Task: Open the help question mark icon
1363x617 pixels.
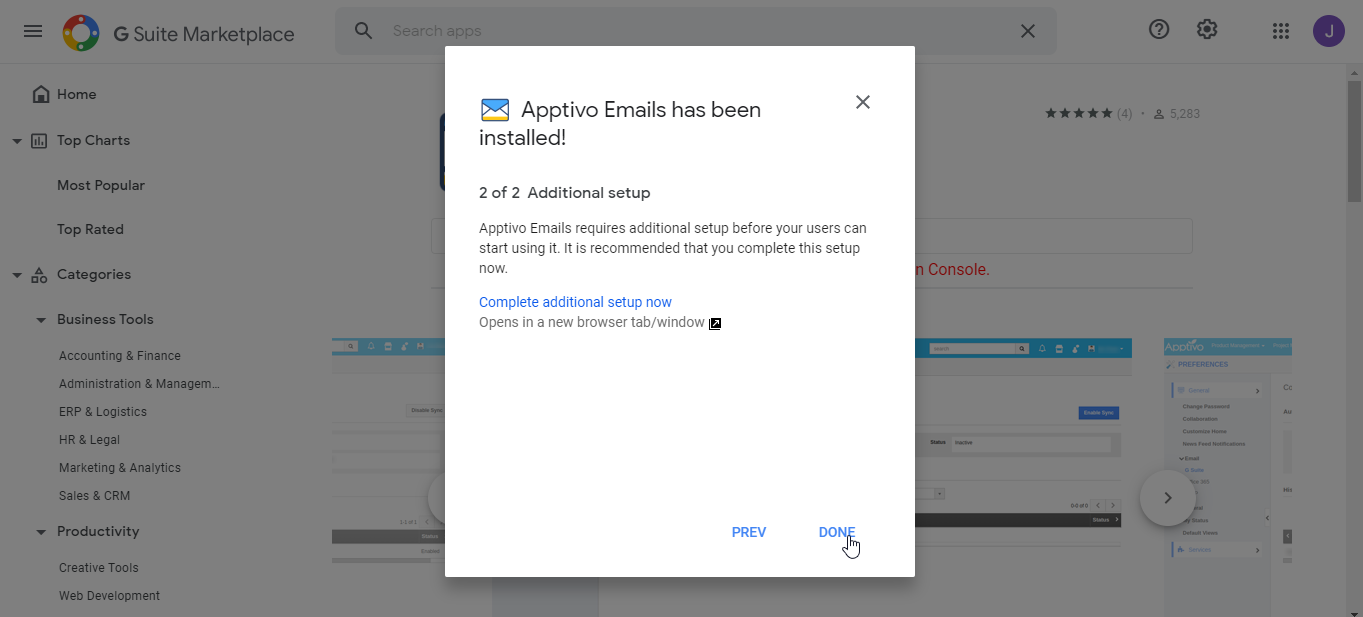Action: click(1159, 30)
